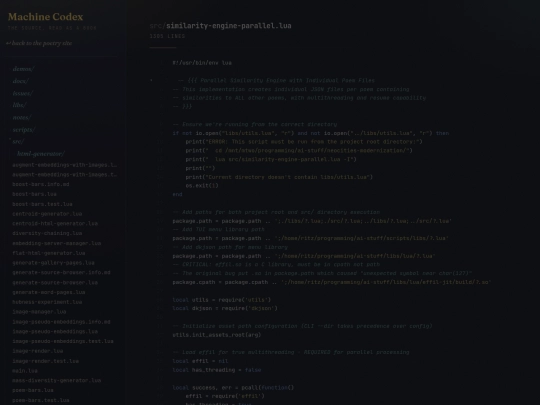540x405 pixels.
Task: Open image-manager.lua file
Action: pyautogui.click(x=39, y=312)
